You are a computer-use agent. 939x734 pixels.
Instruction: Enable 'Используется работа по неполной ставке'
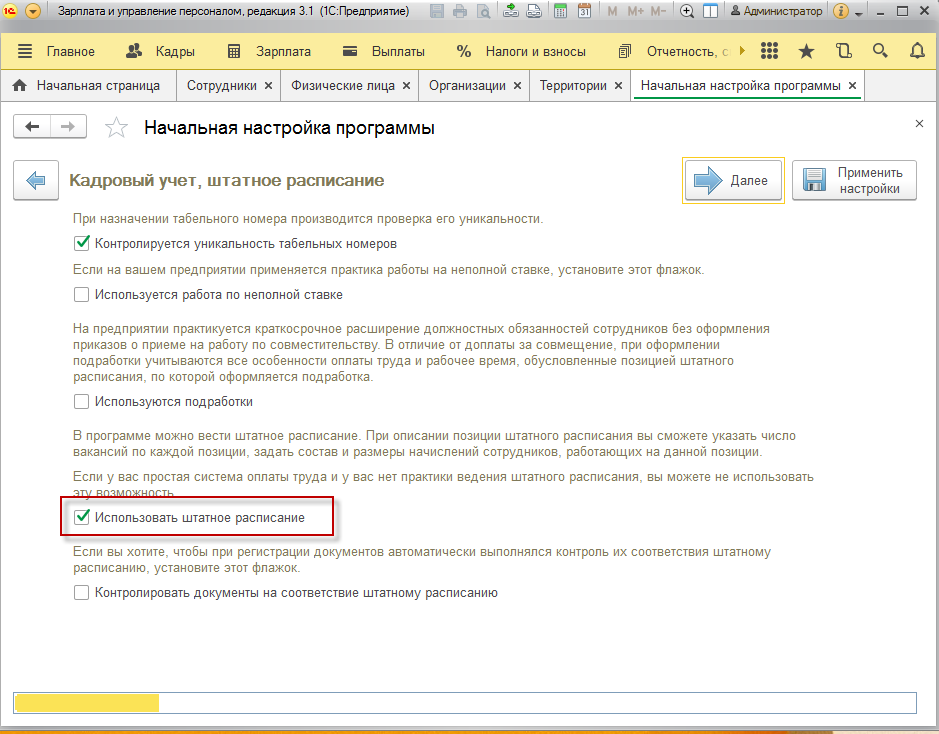coord(82,295)
